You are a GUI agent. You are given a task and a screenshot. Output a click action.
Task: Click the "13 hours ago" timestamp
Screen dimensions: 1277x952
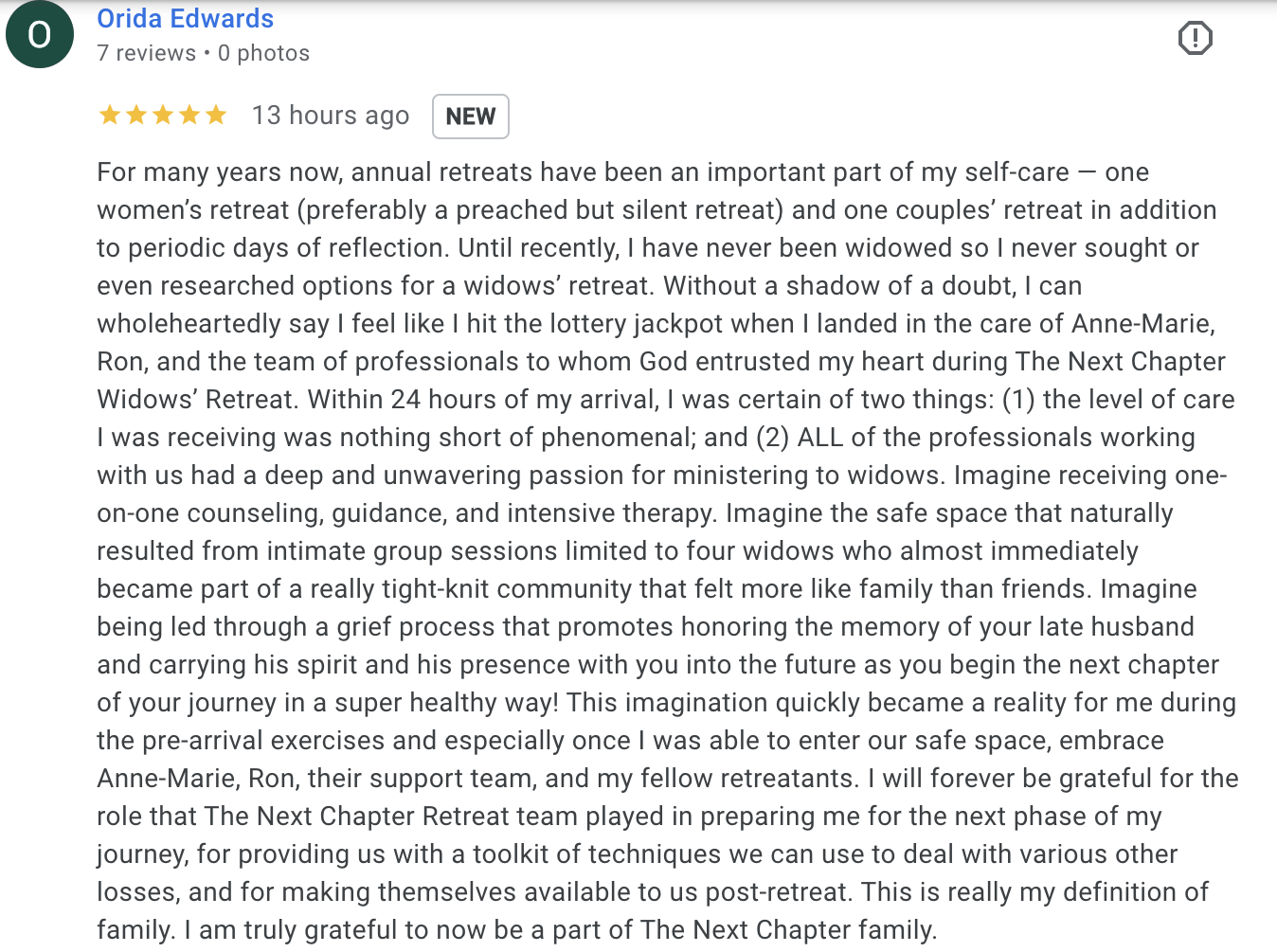[x=331, y=116]
